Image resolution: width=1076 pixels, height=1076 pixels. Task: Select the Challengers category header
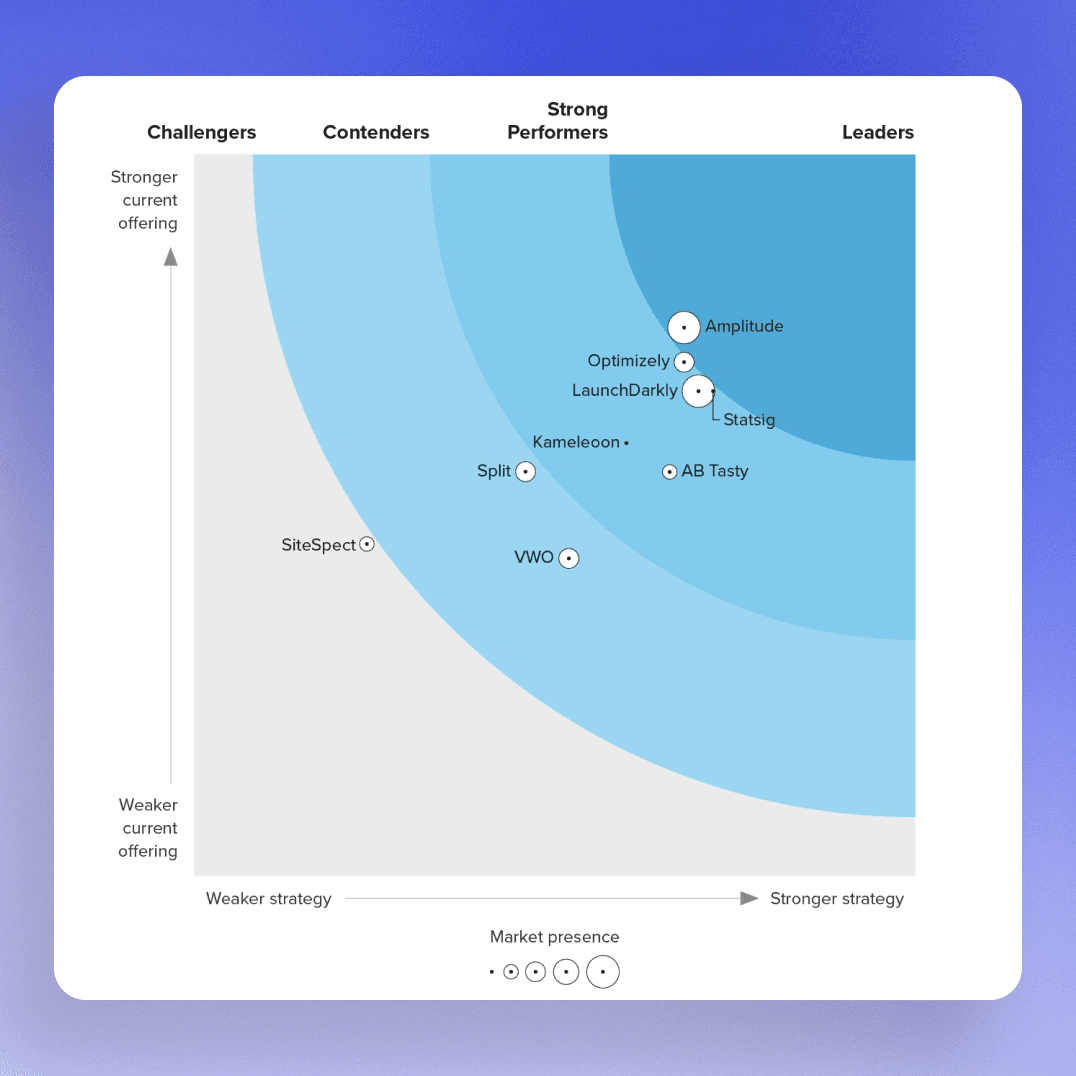pos(201,132)
